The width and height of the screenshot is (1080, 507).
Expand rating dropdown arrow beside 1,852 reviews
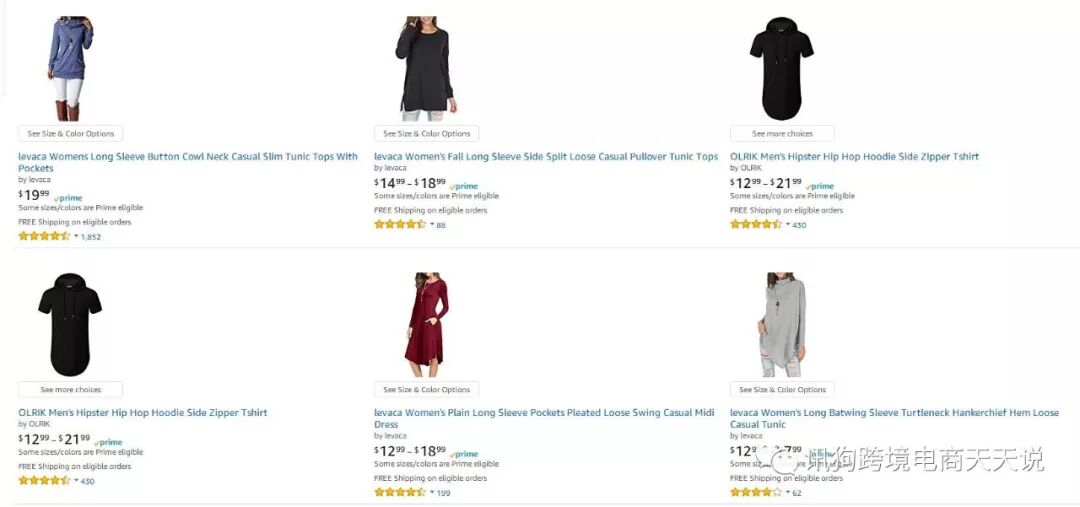pos(76,236)
